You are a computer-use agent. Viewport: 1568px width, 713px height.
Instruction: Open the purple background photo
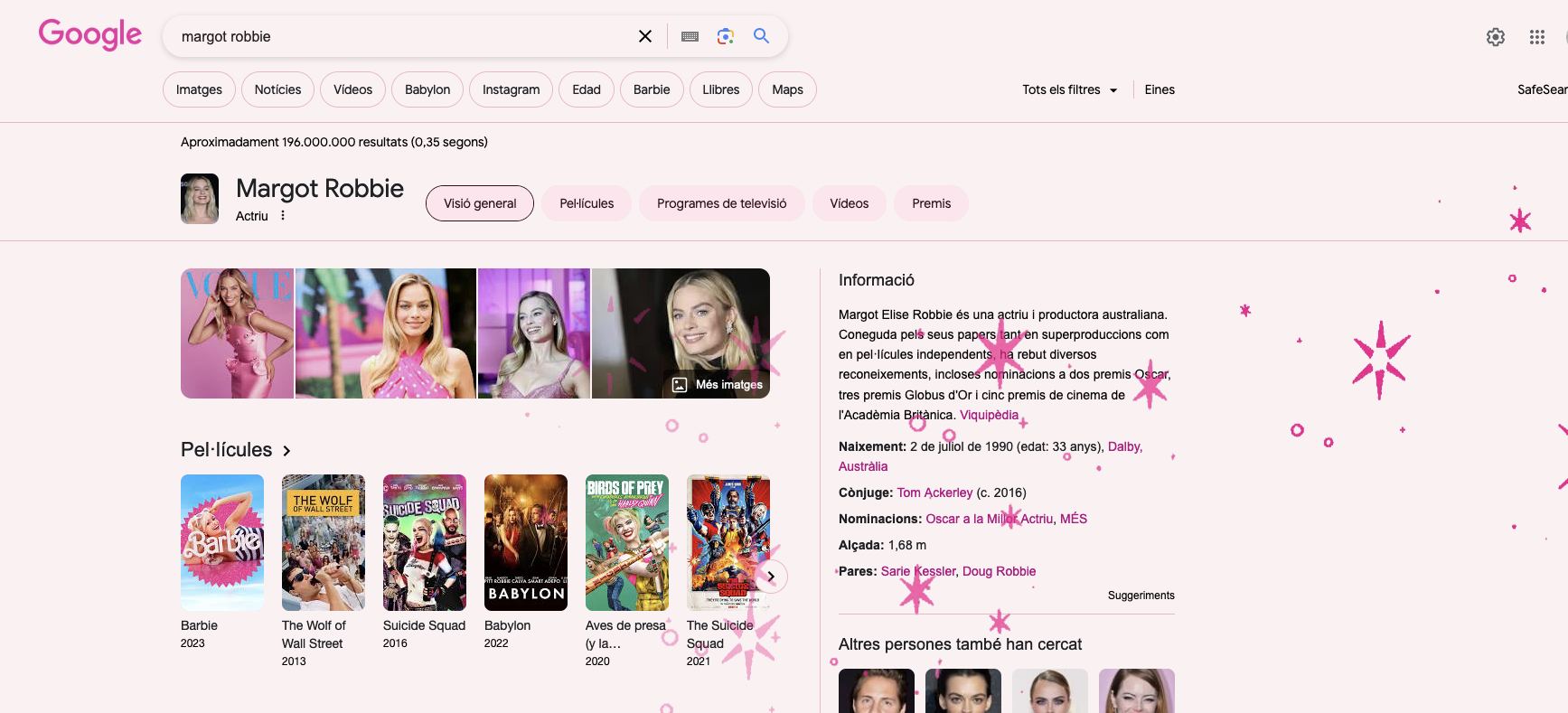534,333
